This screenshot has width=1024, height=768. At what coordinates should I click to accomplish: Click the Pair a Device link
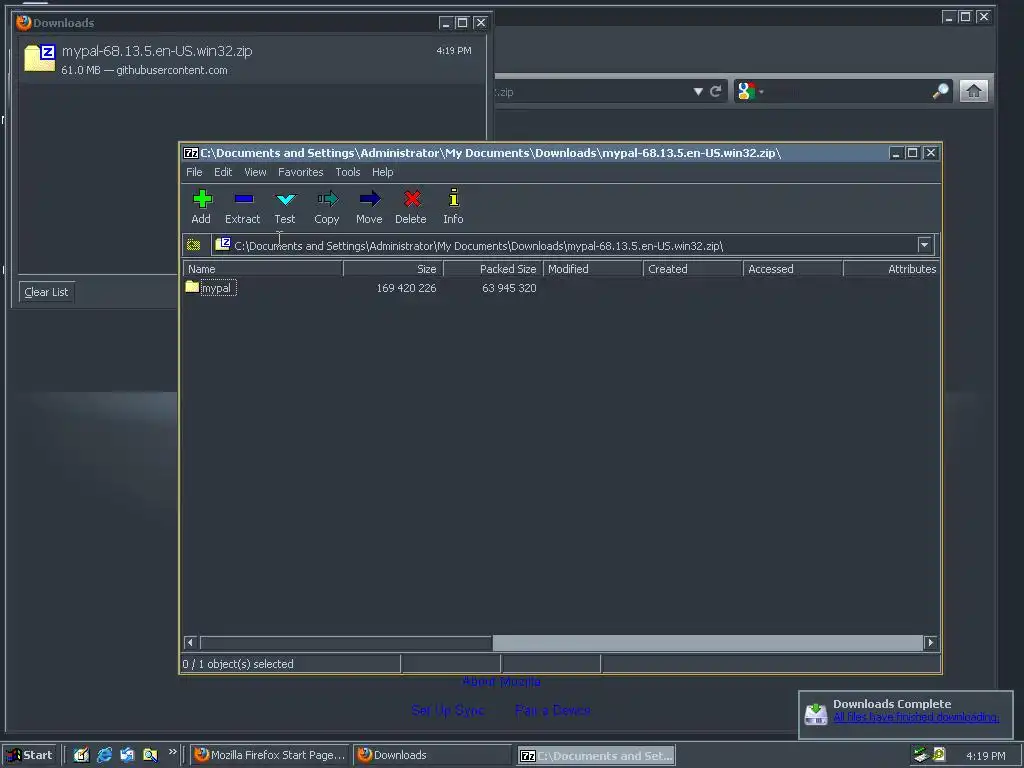(x=552, y=711)
